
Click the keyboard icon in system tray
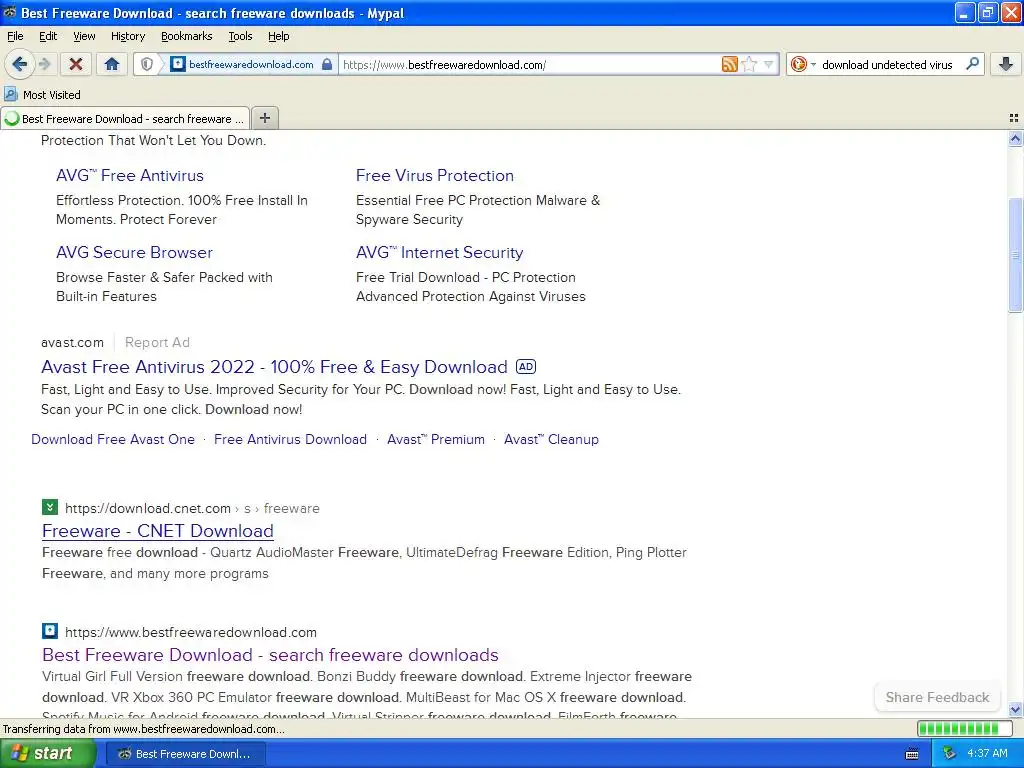point(912,754)
